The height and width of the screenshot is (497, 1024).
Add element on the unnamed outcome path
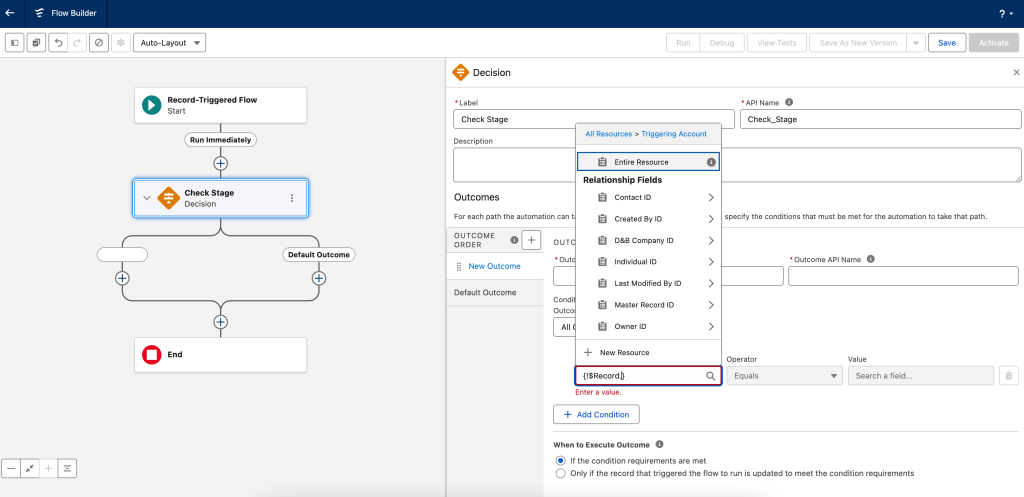122,278
